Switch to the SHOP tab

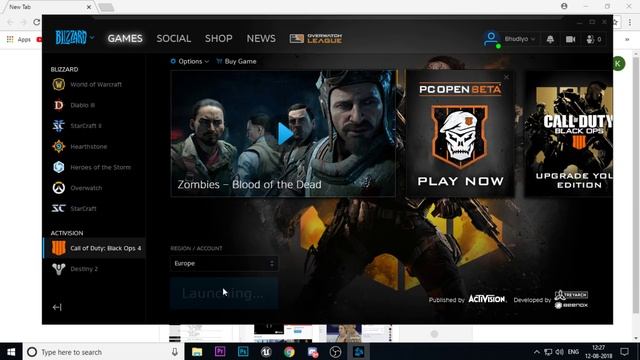[218, 39]
